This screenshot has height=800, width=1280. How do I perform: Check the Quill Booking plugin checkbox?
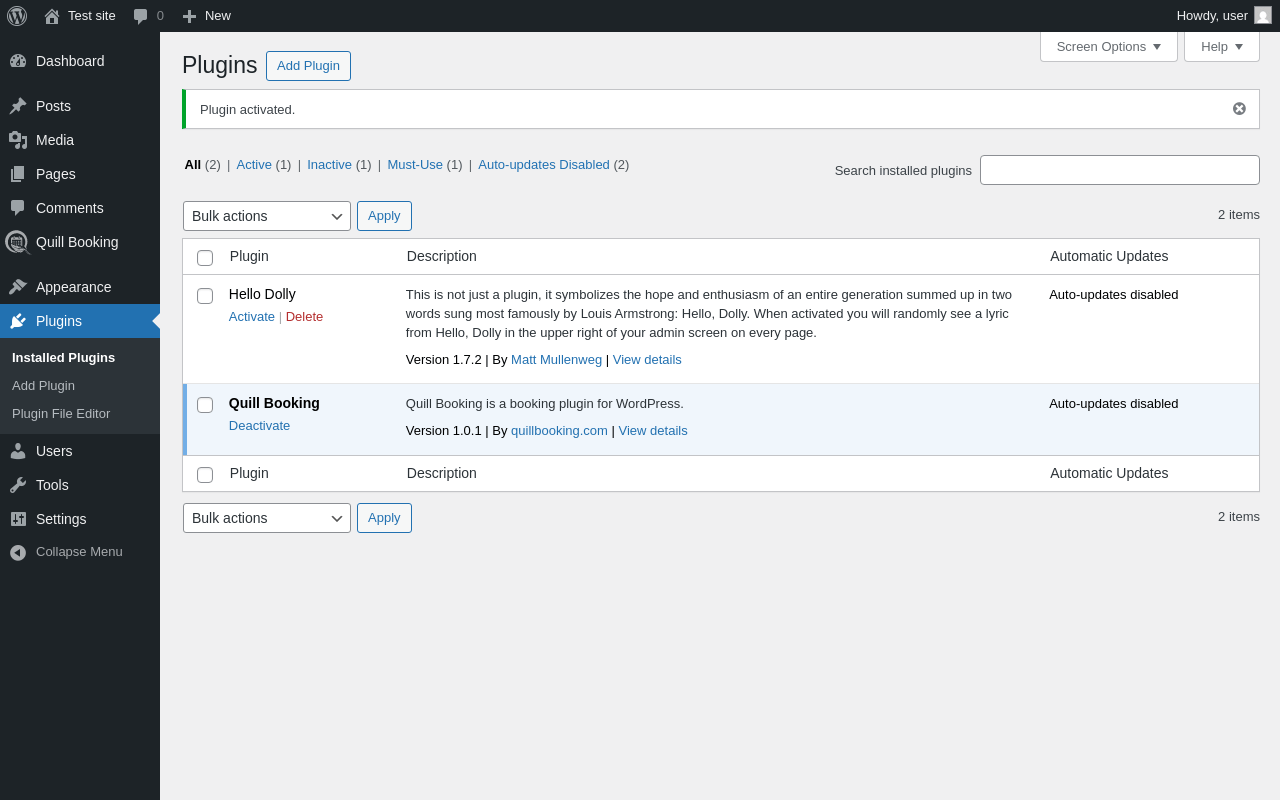tap(205, 405)
